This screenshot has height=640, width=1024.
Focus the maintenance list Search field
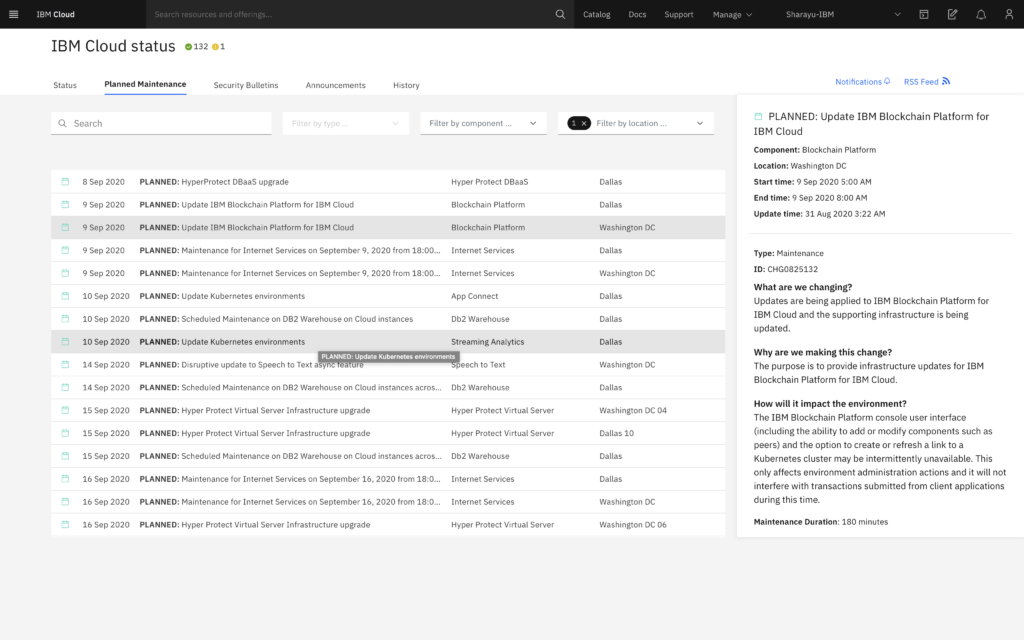coord(161,123)
